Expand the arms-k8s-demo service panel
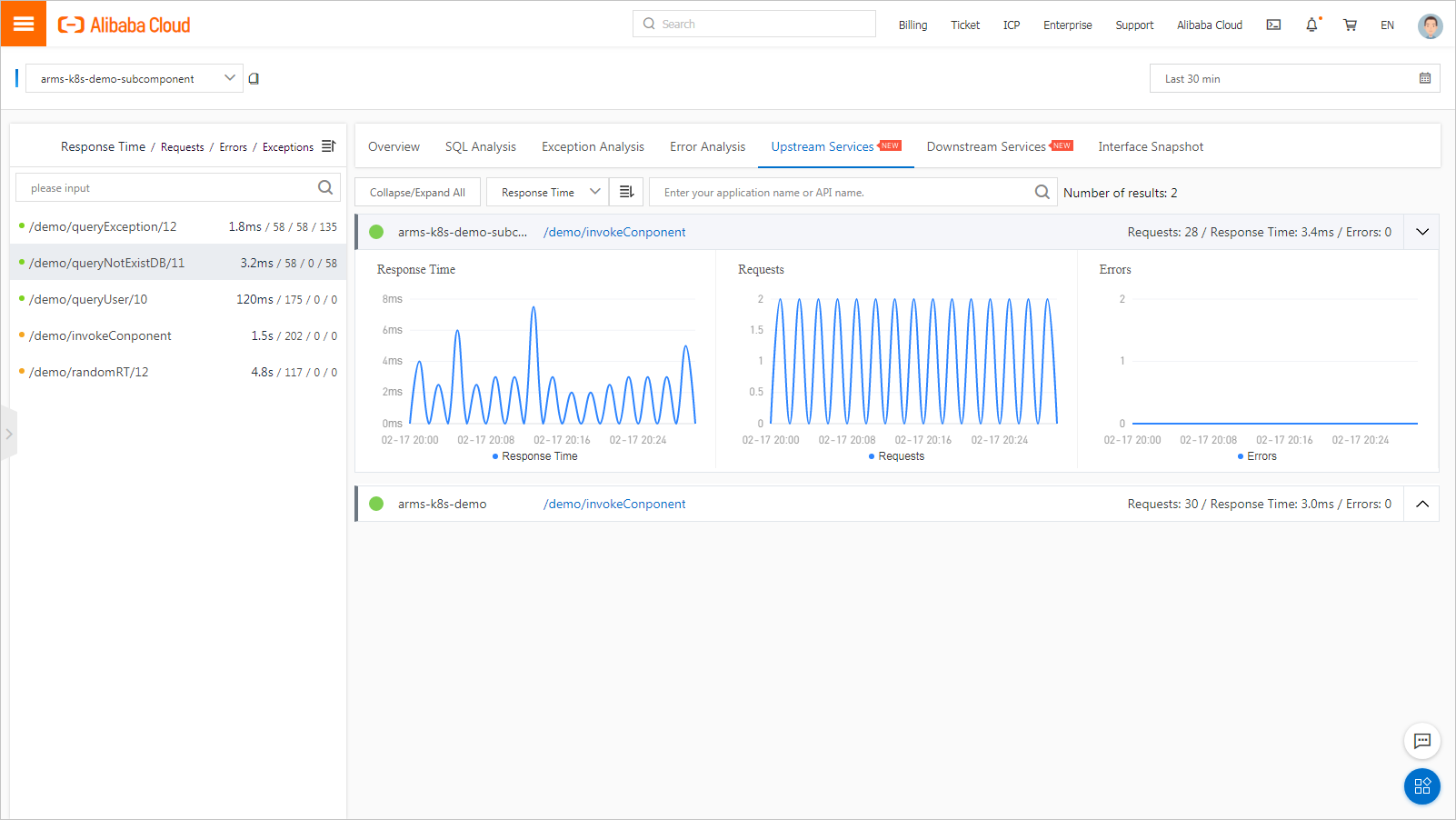 point(1422,504)
